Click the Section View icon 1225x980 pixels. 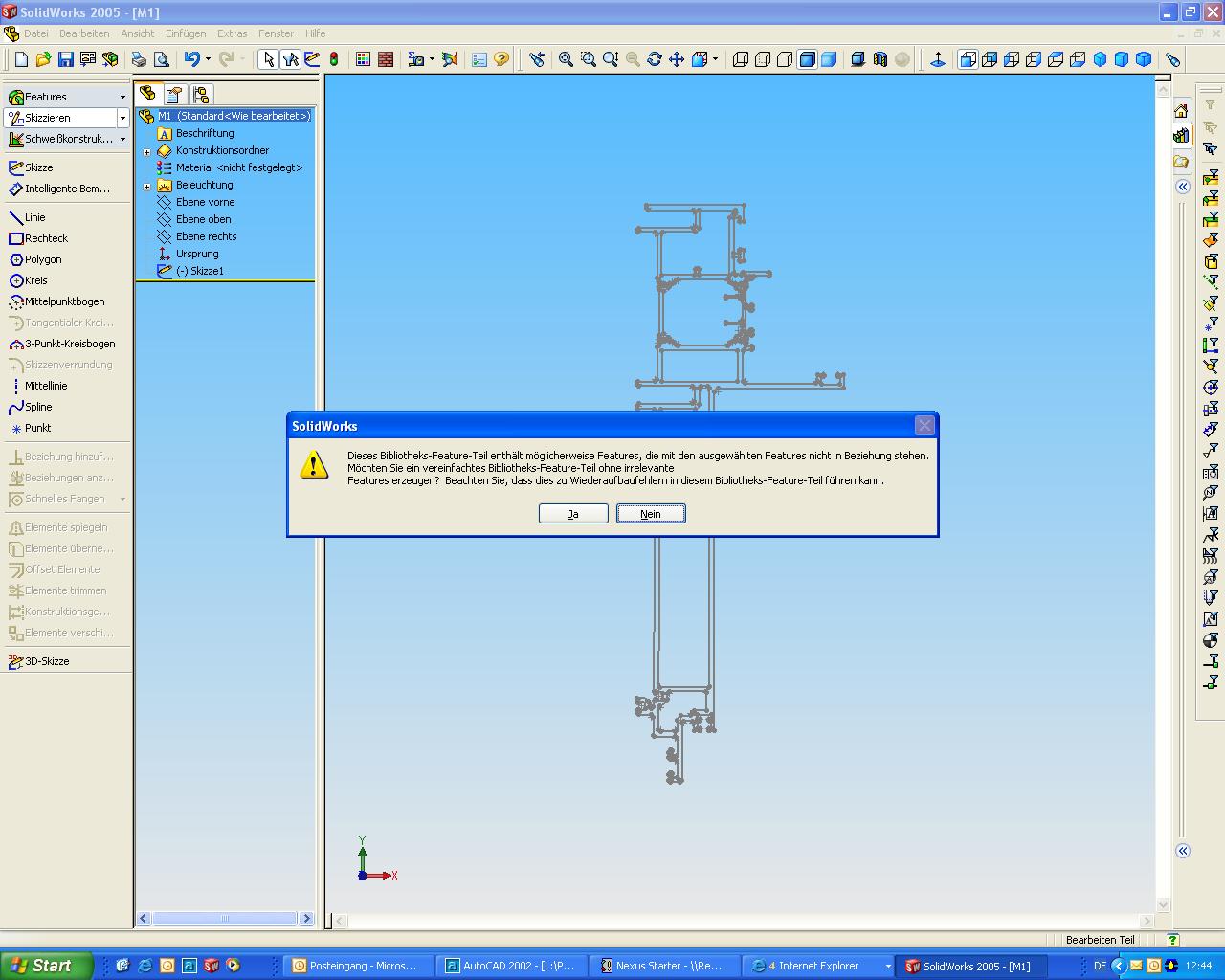pos(880,59)
